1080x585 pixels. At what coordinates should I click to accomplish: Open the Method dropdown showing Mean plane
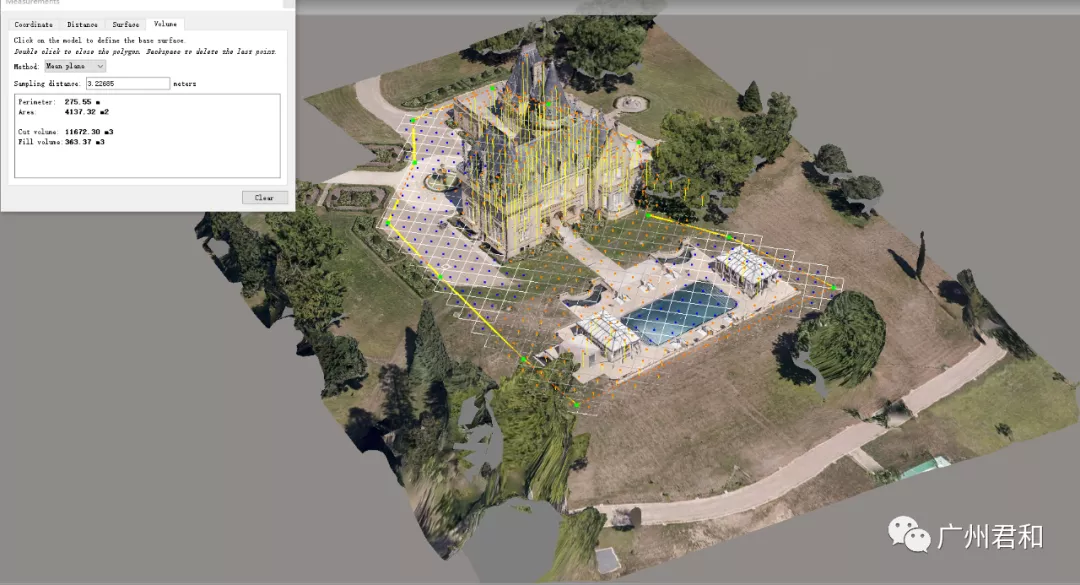pos(75,66)
